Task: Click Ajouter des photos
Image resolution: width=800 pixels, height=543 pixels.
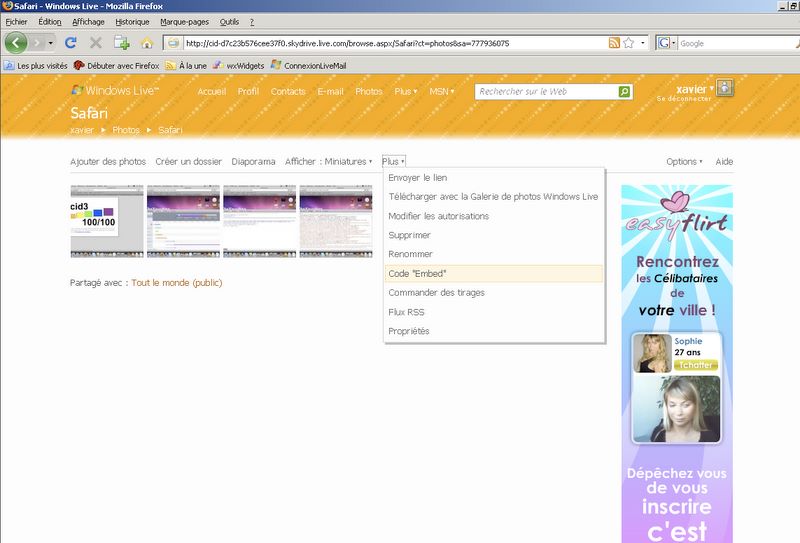Action: tap(108, 161)
